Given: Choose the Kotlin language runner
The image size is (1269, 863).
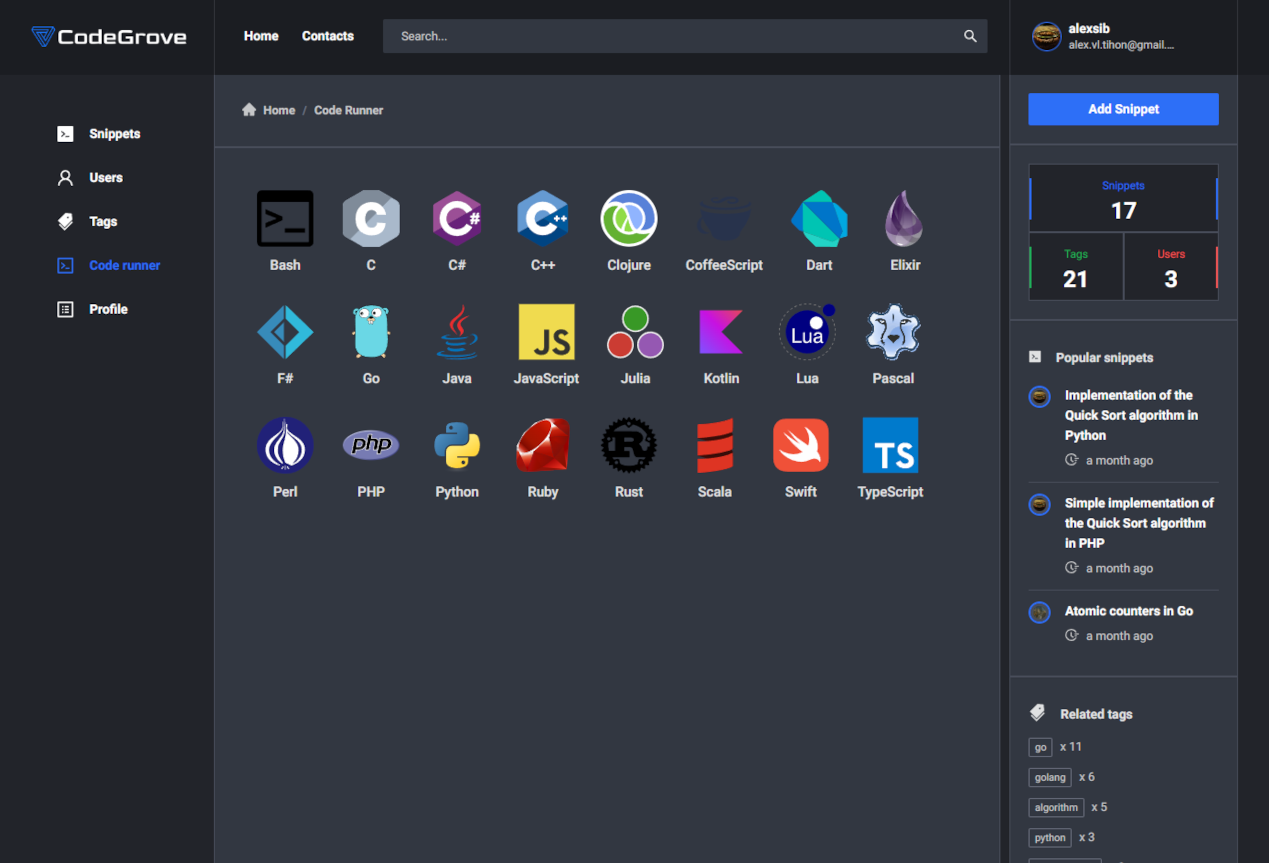Looking at the screenshot, I should point(721,332).
